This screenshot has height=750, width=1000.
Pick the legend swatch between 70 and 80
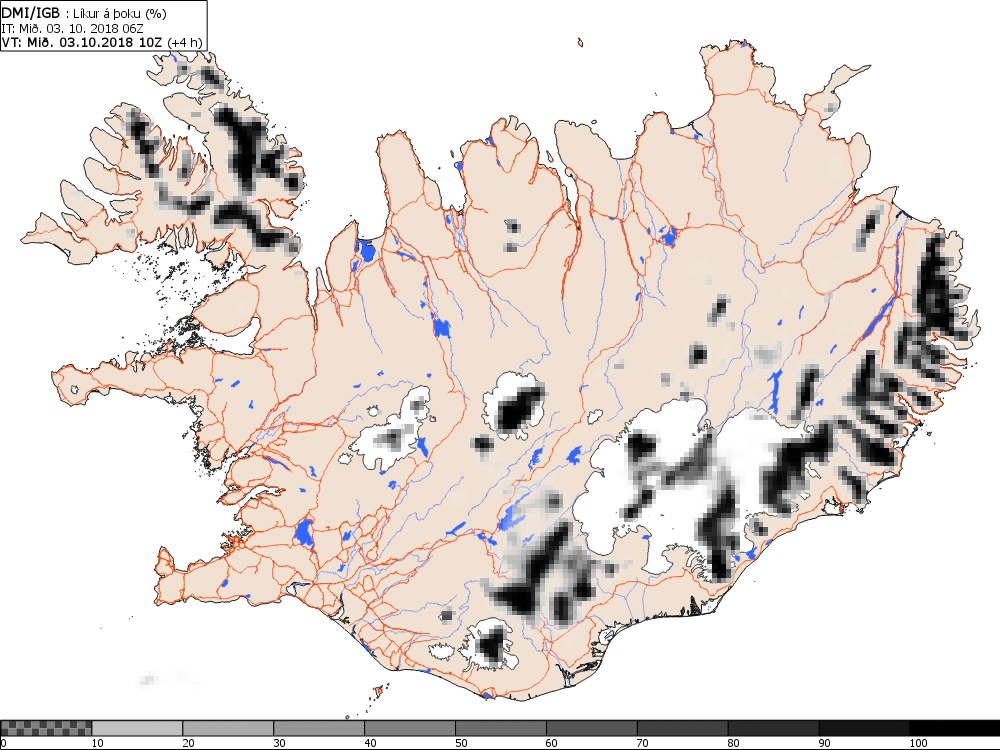[x=682, y=728]
